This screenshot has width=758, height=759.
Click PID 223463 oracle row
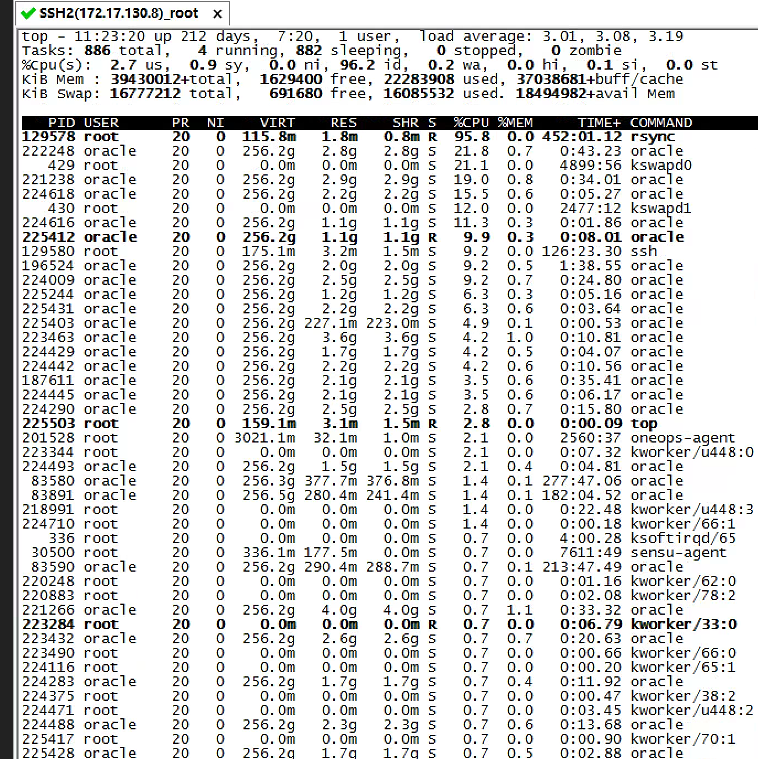click(48, 337)
